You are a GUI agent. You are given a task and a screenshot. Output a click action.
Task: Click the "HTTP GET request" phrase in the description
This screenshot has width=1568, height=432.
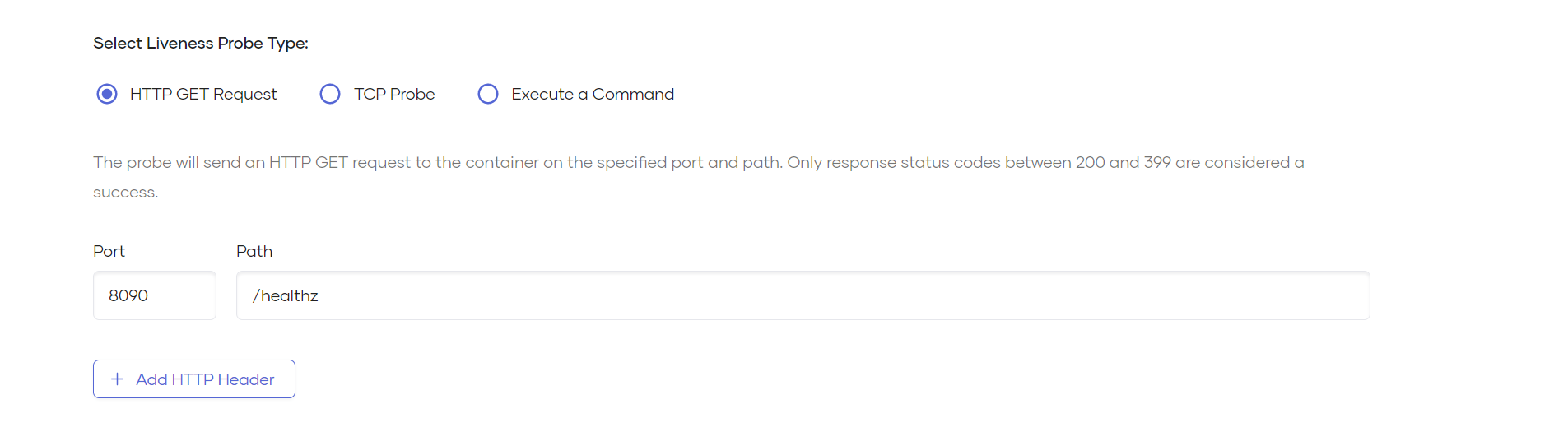[339, 162]
